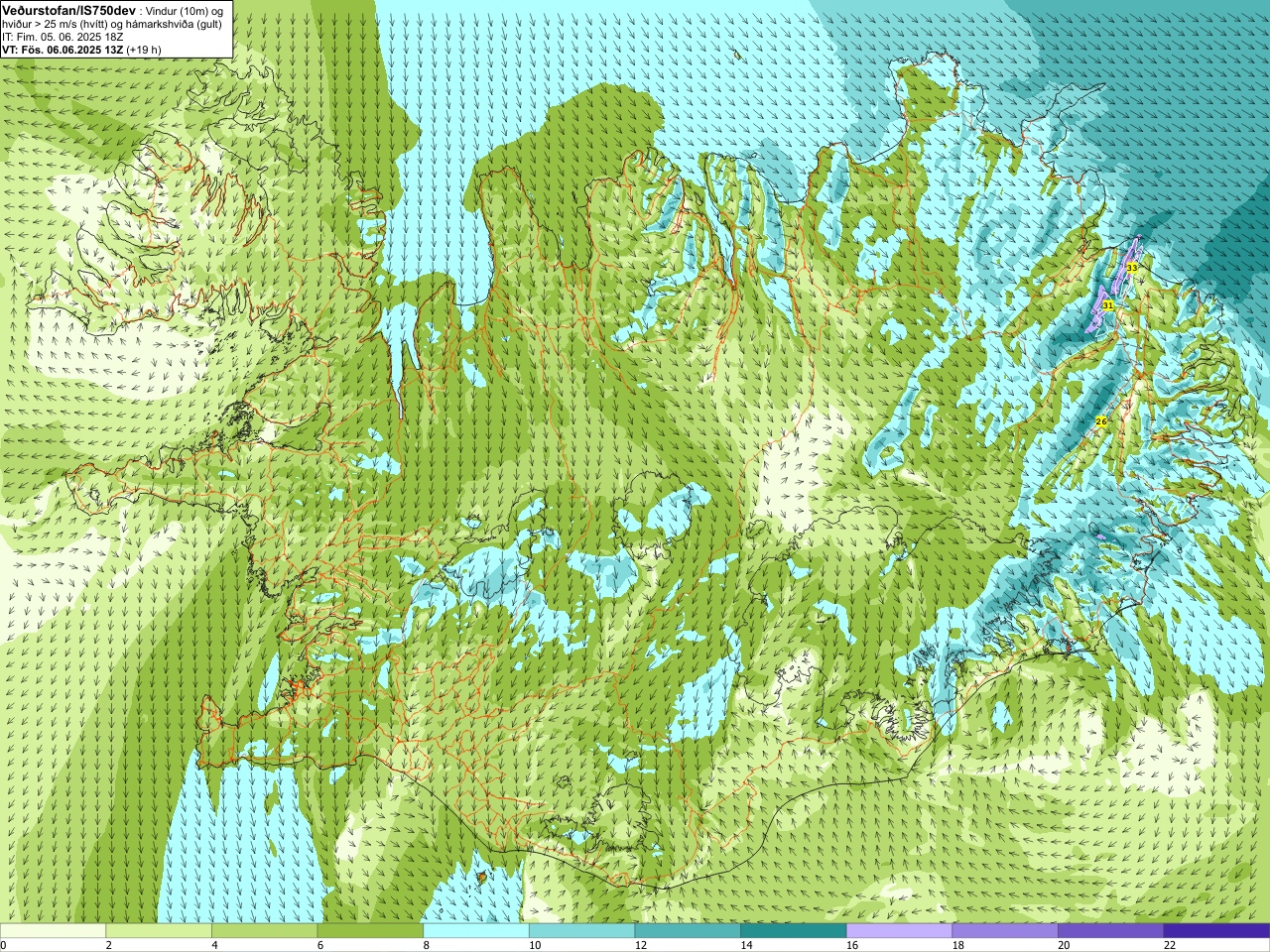Click the legend tick label '2'
This screenshot has height=952, width=1270.
[109, 945]
